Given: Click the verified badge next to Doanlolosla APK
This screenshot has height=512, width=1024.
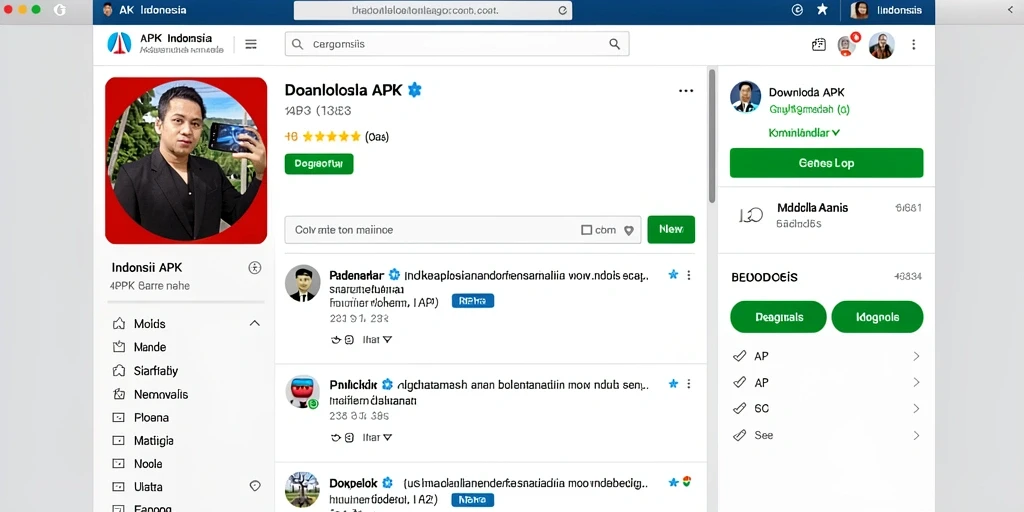Looking at the screenshot, I should pyautogui.click(x=415, y=90).
